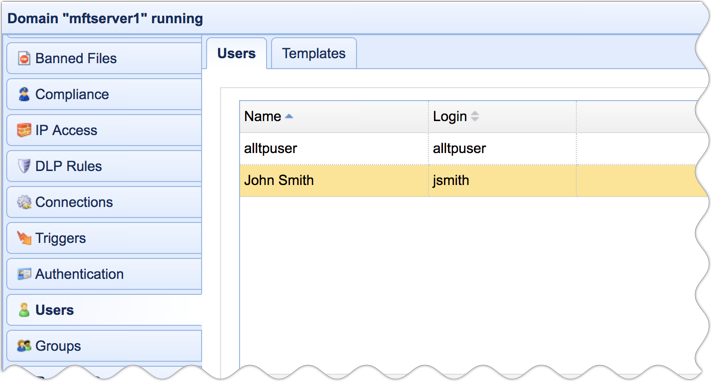
Task: Click the Compliance officer icon
Action: pos(24,94)
